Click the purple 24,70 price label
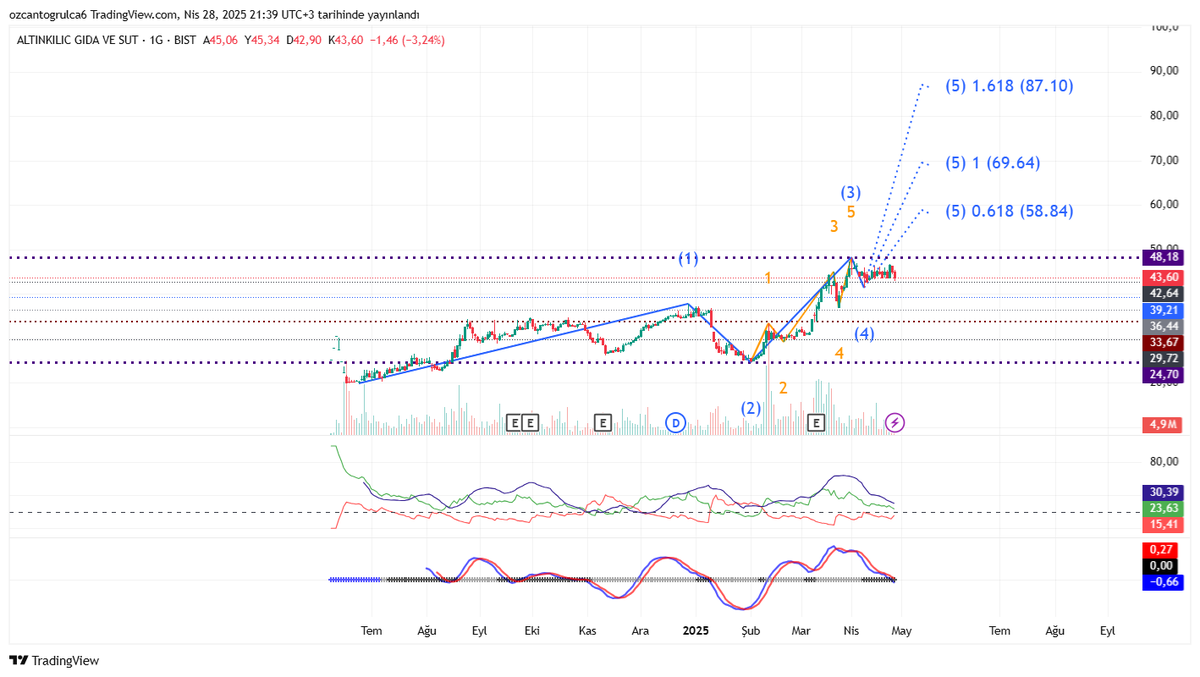This screenshot has height=677, width=1200. pyautogui.click(x=1162, y=374)
